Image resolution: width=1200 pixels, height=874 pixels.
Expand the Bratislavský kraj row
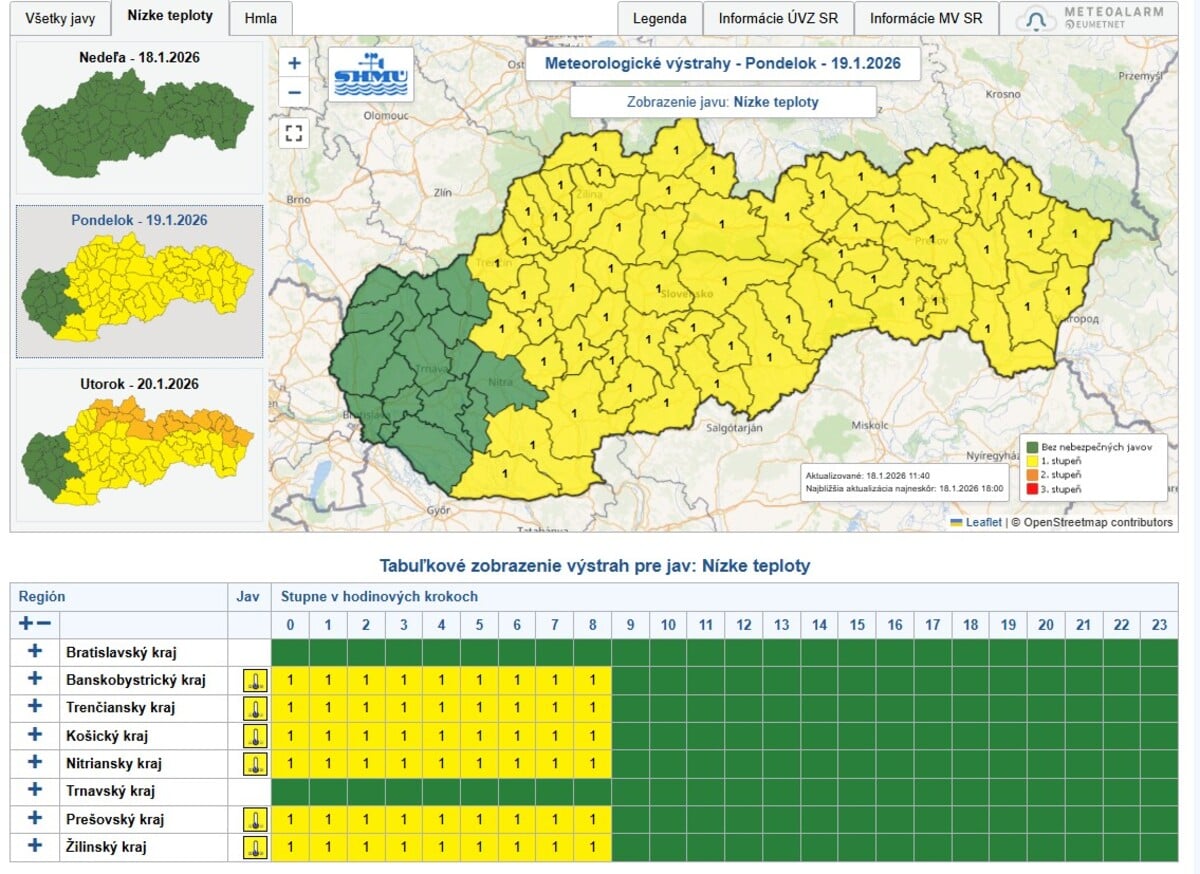35,652
